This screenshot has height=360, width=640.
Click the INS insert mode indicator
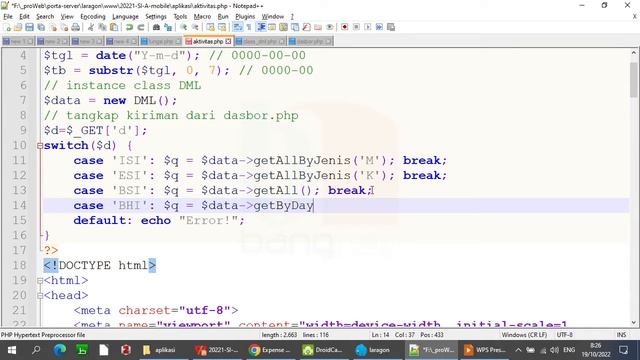coord(621,335)
